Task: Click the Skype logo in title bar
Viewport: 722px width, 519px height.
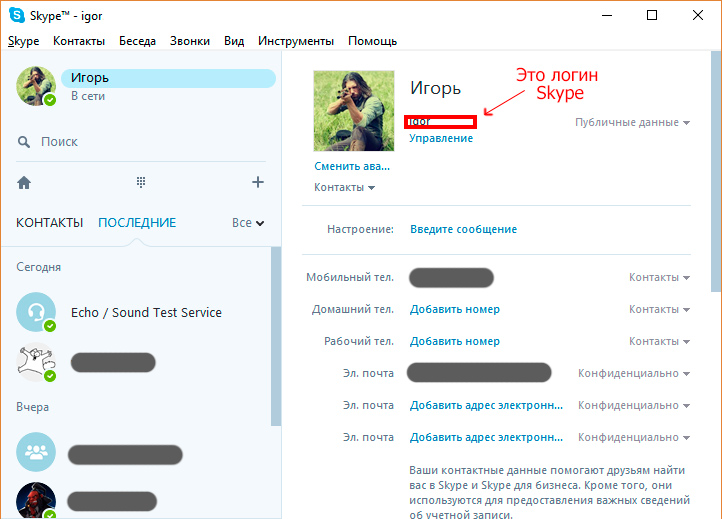Action: [x=17, y=15]
